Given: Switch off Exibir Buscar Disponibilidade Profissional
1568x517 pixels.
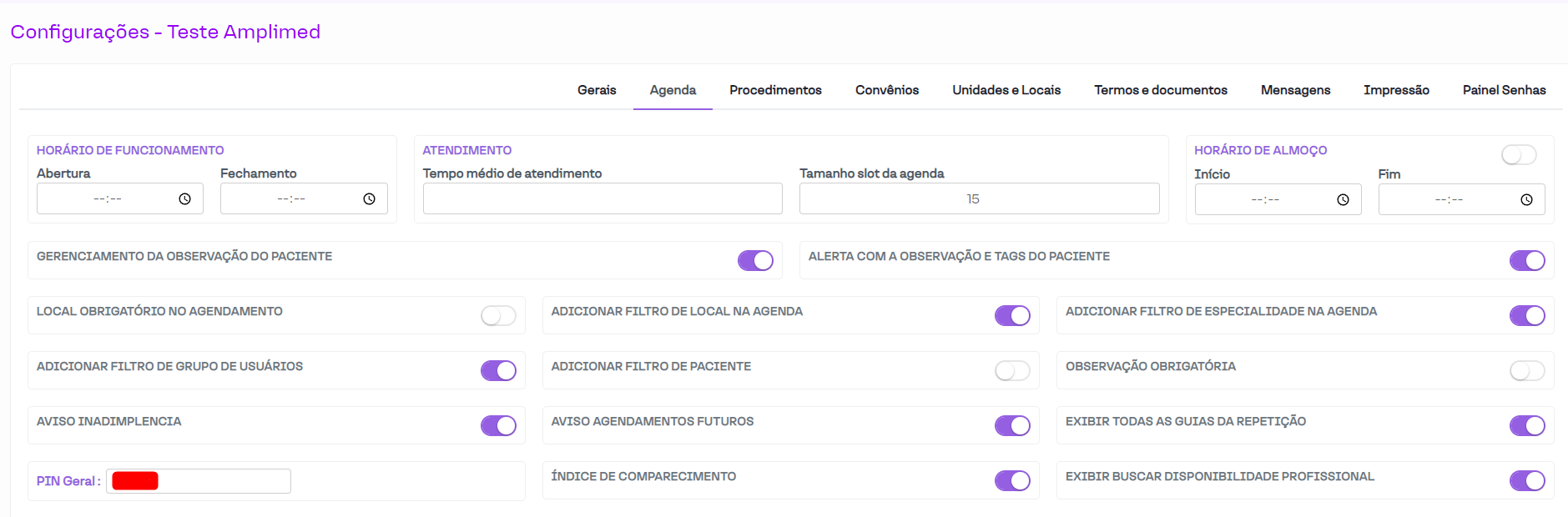Looking at the screenshot, I should coord(1526,481).
